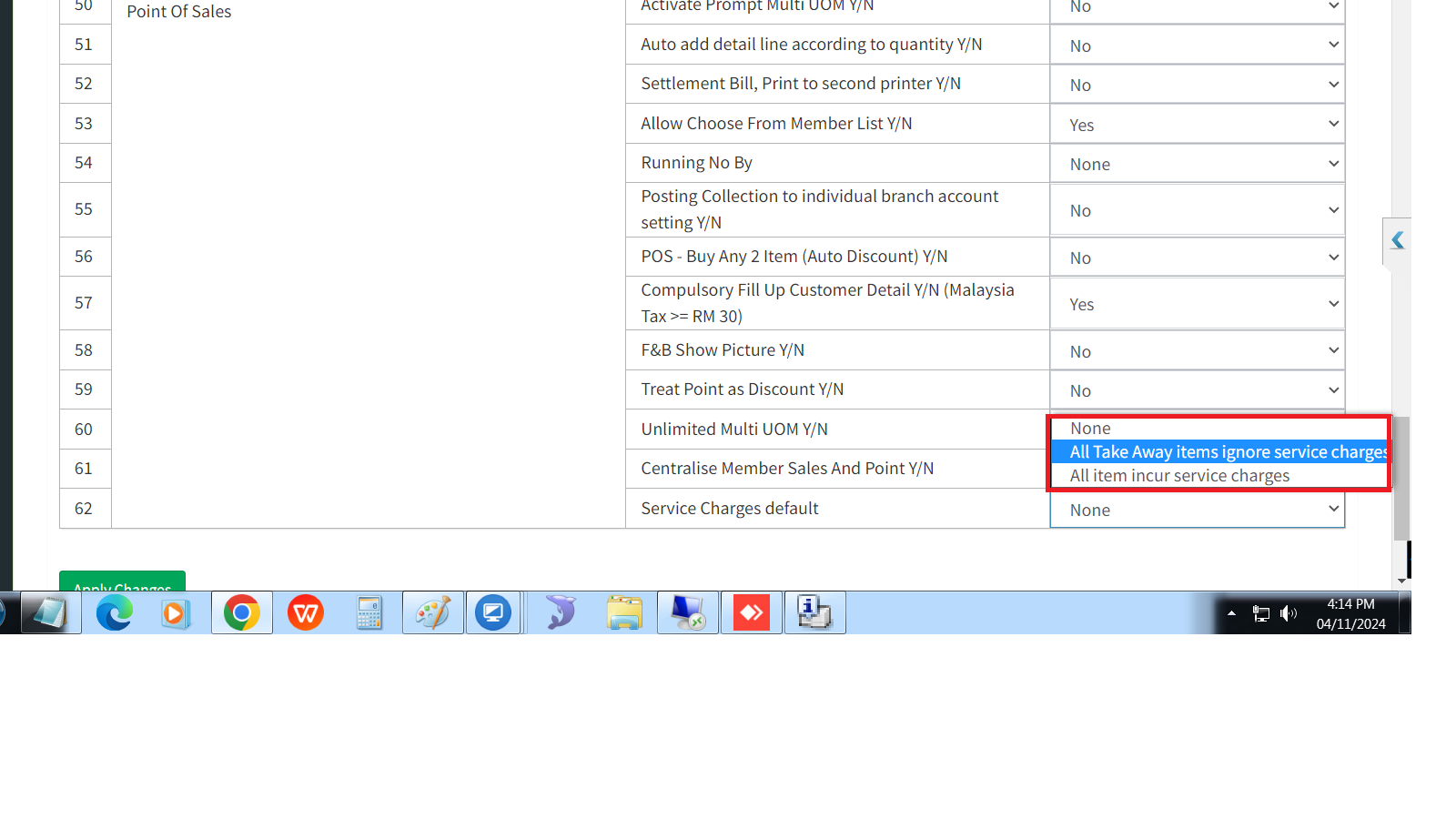Open the Paint app in taskbar
This screenshot has width=1456, height=819.
pos(433,613)
